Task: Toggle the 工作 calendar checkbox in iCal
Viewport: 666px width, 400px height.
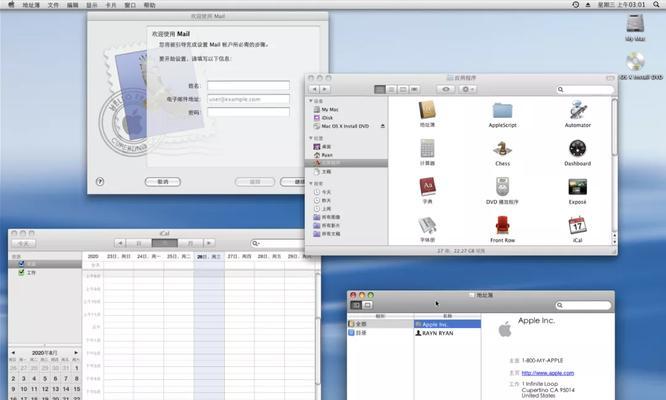Action: (21, 272)
